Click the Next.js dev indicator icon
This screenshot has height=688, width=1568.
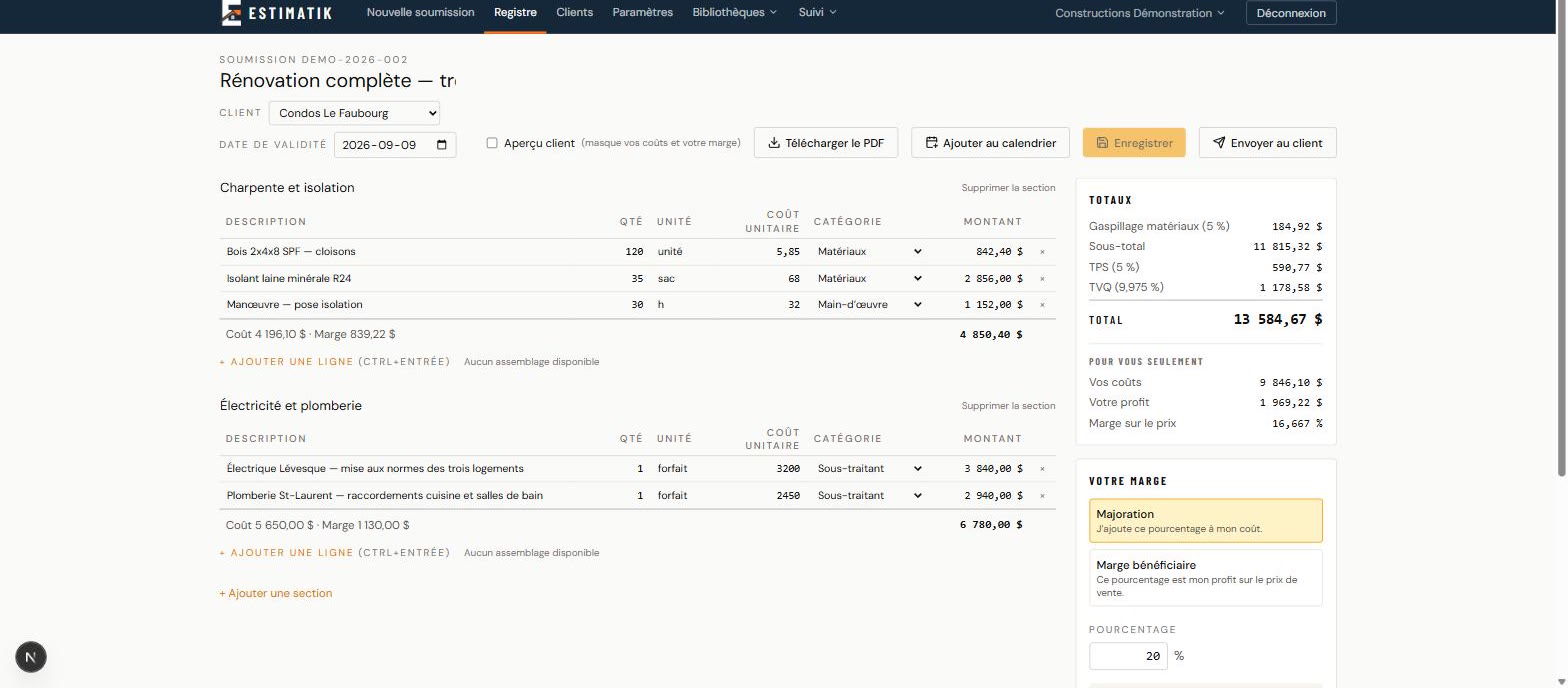click(31, 657)
